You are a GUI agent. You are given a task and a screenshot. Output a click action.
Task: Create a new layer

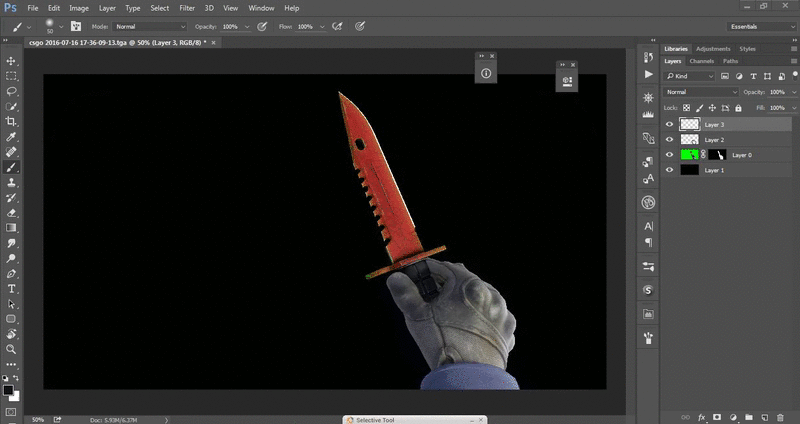click(x=764, y=417)
